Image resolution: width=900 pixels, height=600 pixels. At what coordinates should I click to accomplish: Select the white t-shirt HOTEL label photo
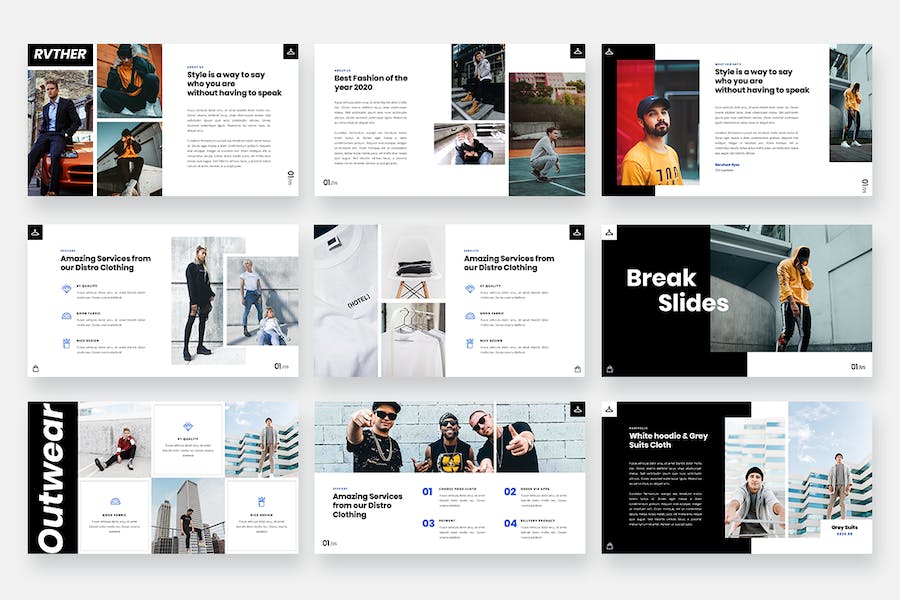[347, 300]
